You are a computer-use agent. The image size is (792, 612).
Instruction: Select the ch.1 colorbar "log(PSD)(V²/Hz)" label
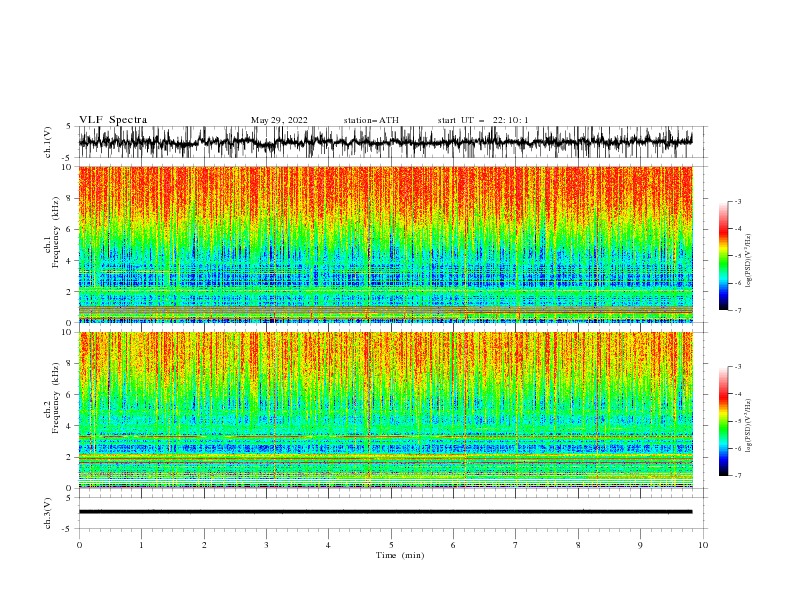click(749, 261)
